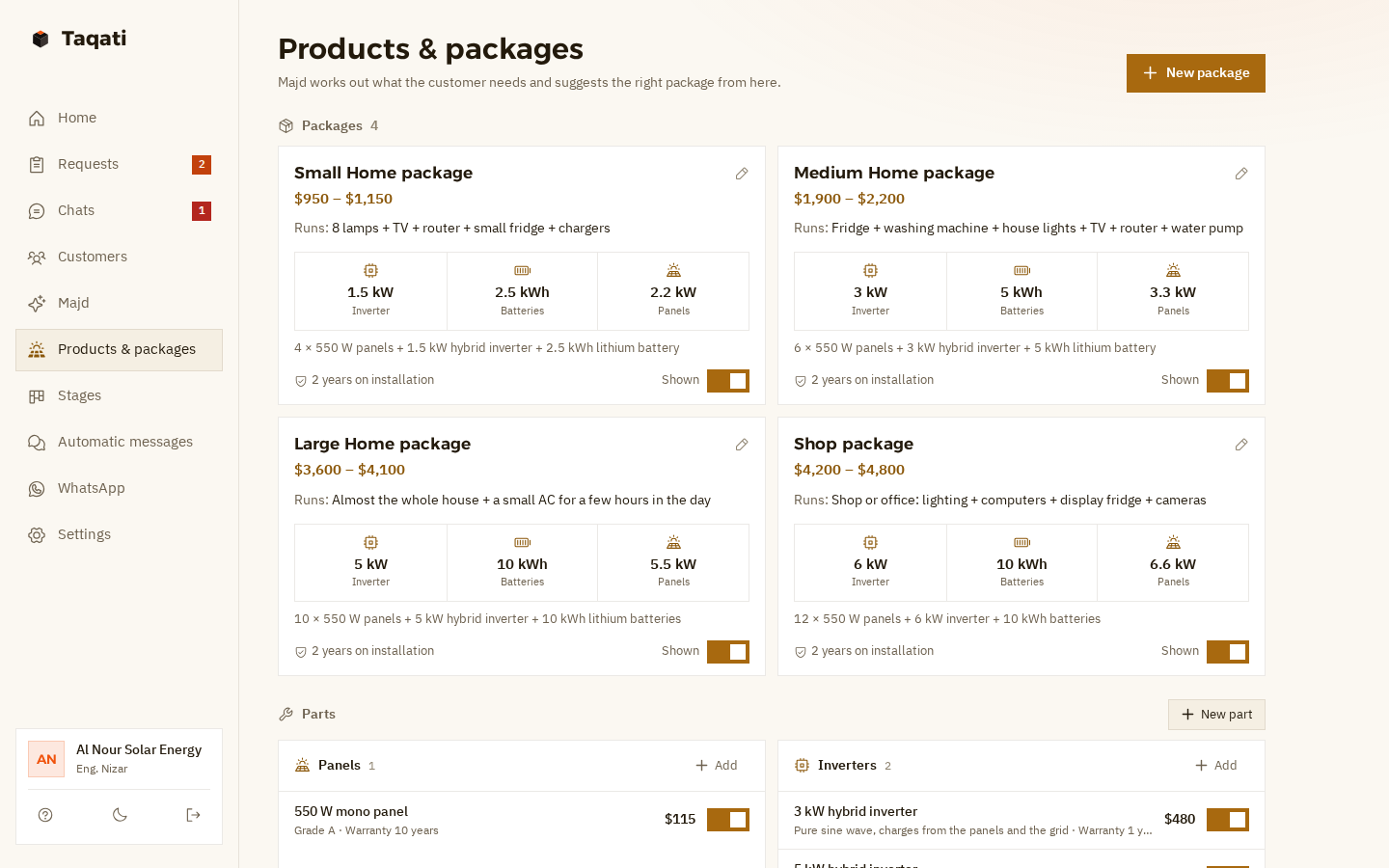Click the Large Home package title
The image size is (1389, 868).
pos(382,444)
